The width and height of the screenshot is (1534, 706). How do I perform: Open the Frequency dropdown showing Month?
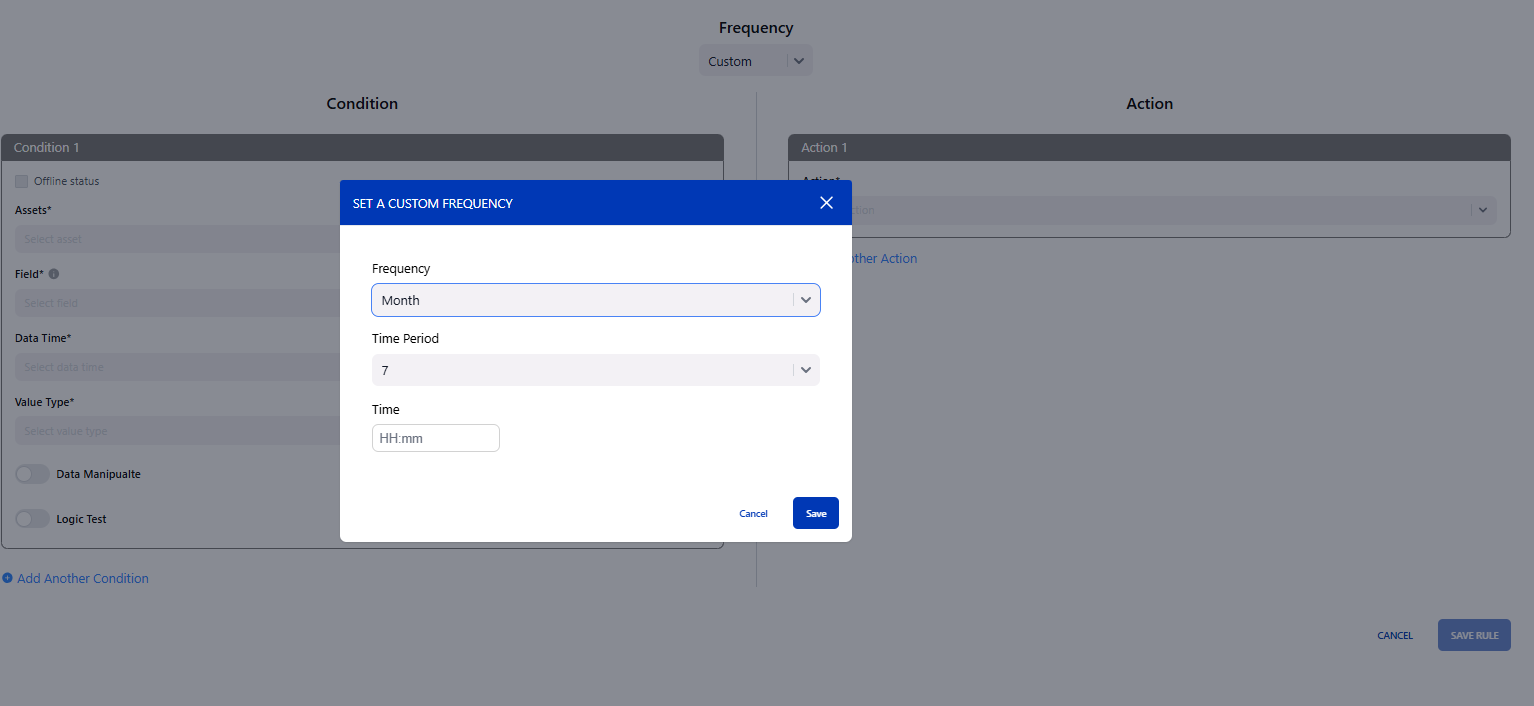coord(582,300)
